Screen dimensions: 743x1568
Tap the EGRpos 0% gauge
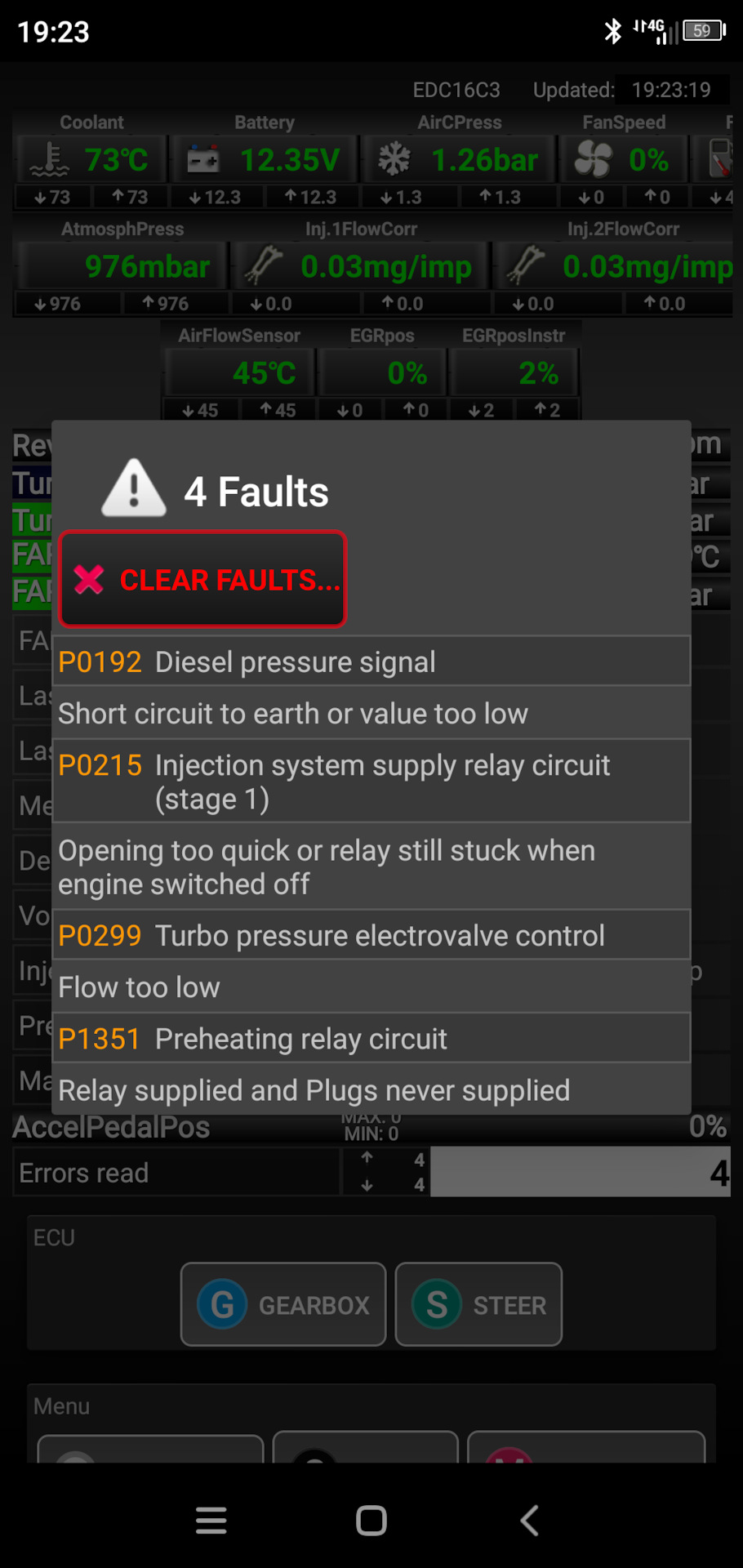(383, 373)
